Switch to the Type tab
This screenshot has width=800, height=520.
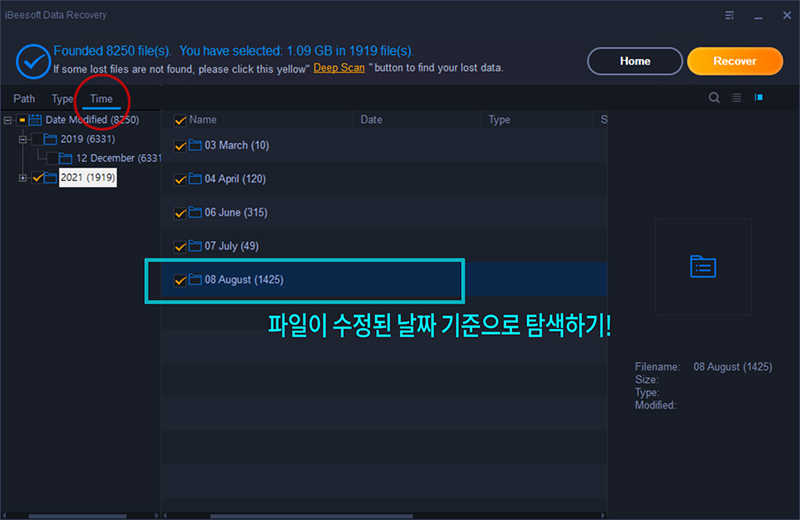[62, 98]
